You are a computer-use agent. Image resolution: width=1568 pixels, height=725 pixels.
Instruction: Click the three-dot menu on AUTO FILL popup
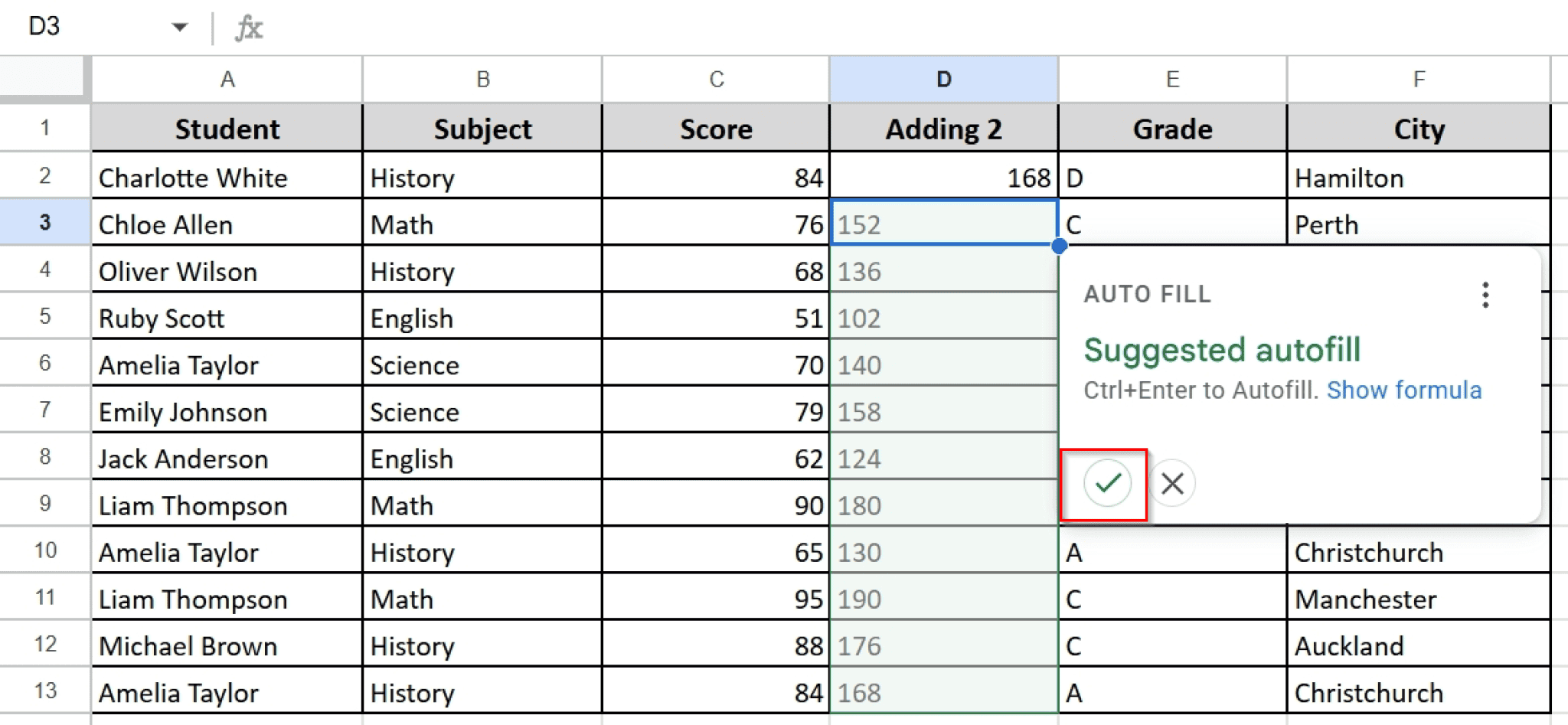click(1484, 293)
